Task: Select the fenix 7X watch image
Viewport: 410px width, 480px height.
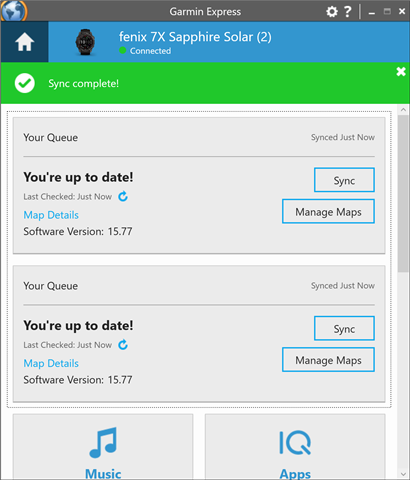Action: 85,42
